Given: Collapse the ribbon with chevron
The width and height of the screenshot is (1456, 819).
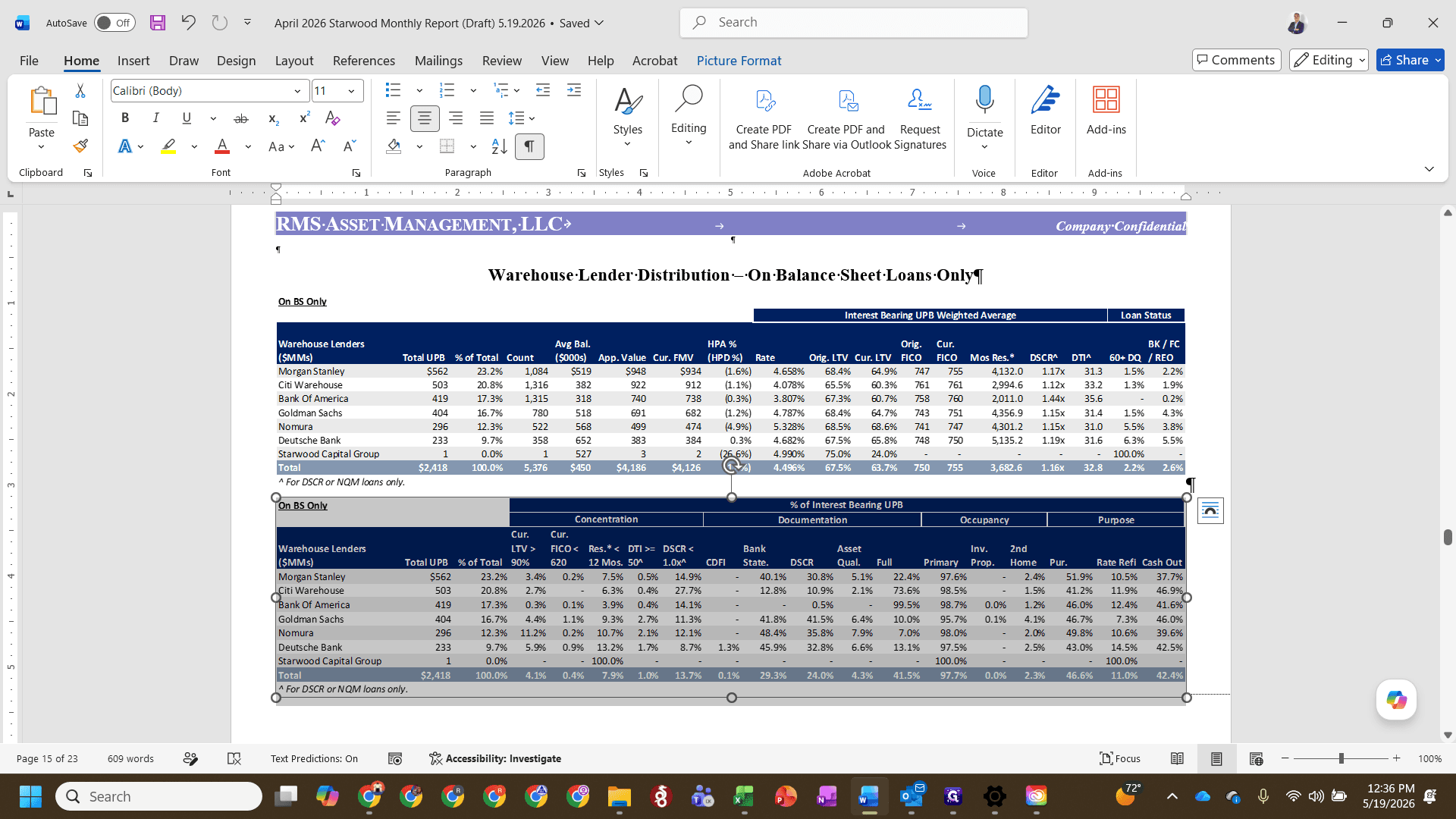Looking at the screenshot, I should 1429,168.
